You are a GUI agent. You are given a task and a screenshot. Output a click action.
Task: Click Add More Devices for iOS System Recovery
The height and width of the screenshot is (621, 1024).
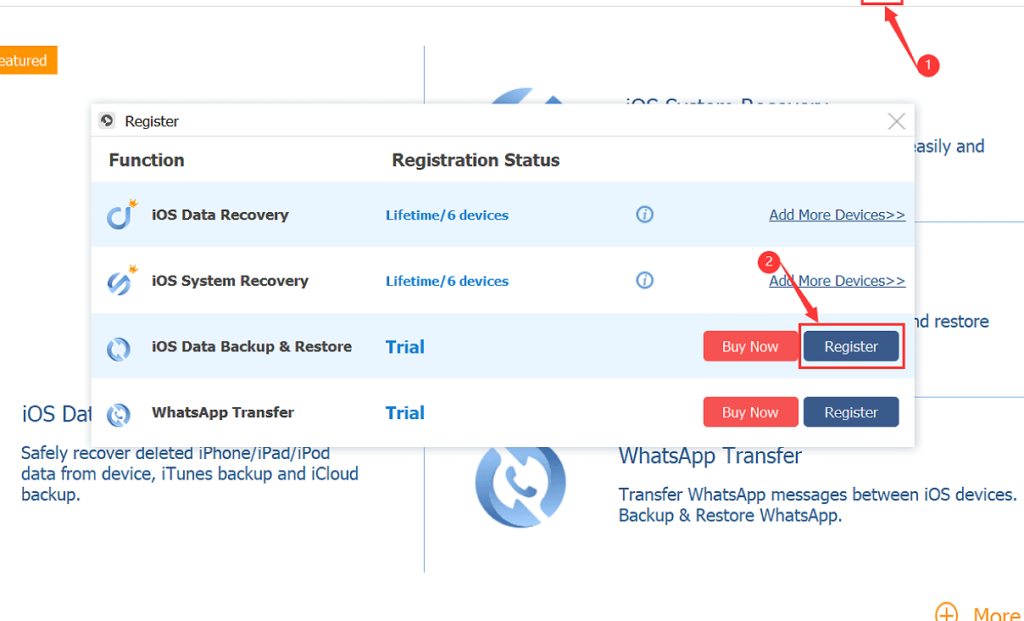point(837,281)
